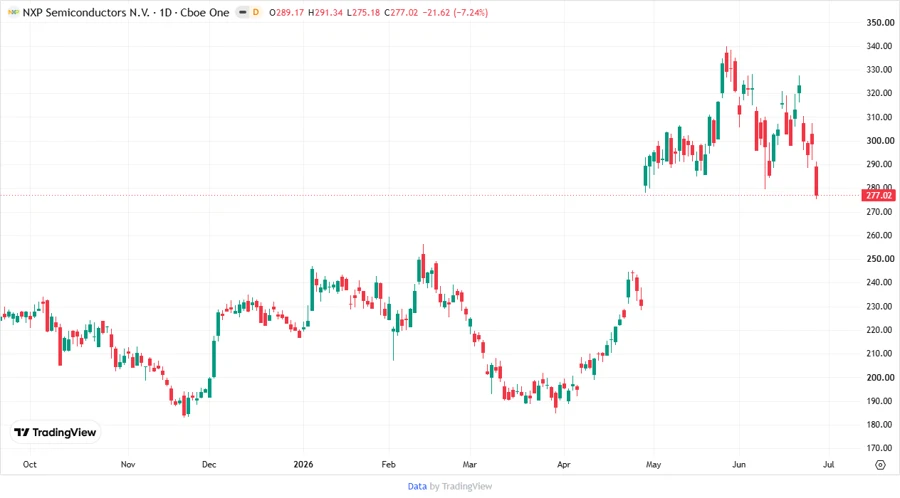Image resolution: width=900 pixels, height=498 pixels.
Task: Click the 'Mar' time axis label
Action: pyautogui.click(x=470, y=464)
